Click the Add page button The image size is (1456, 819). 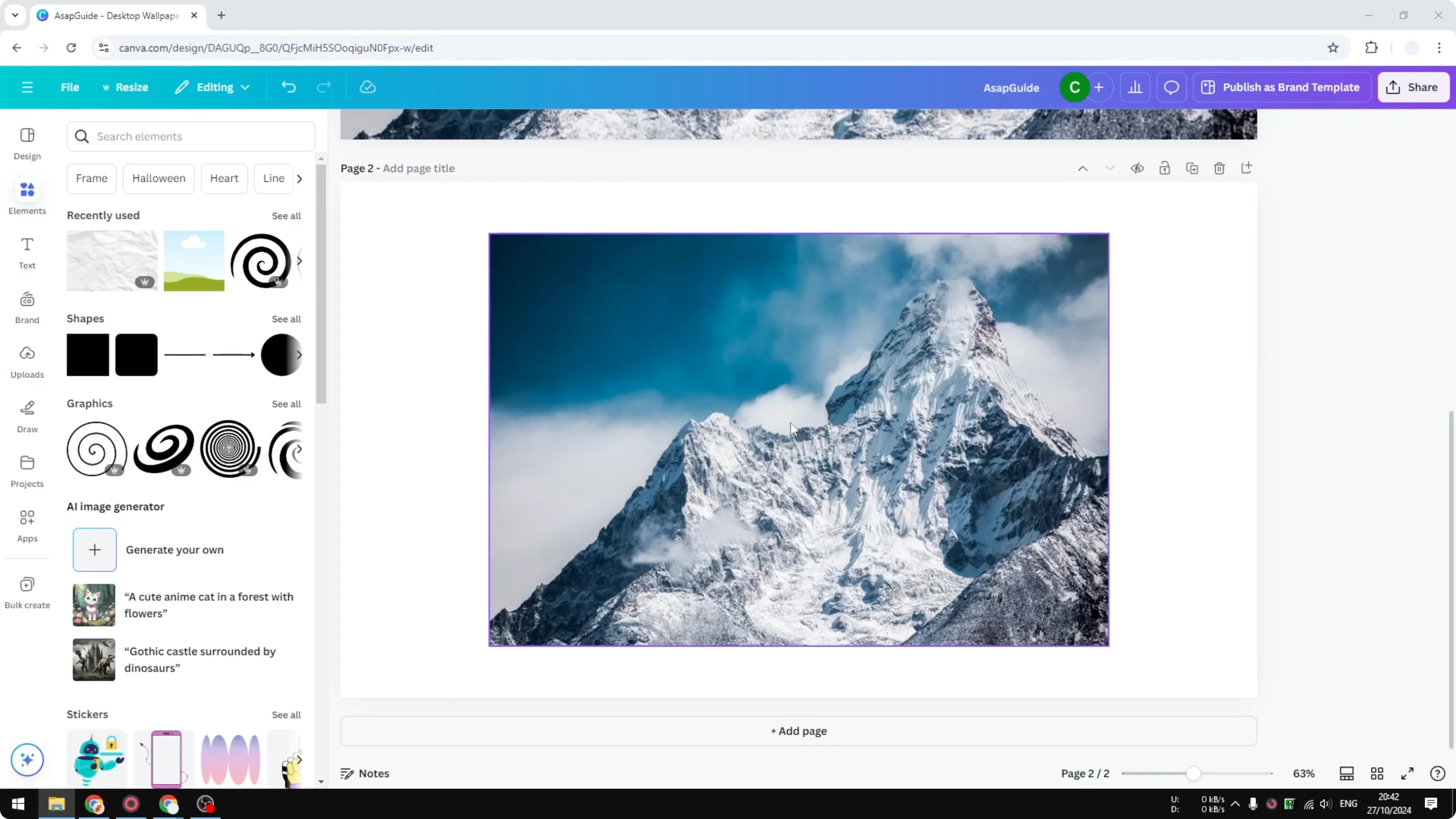click(x=798, y=730)
